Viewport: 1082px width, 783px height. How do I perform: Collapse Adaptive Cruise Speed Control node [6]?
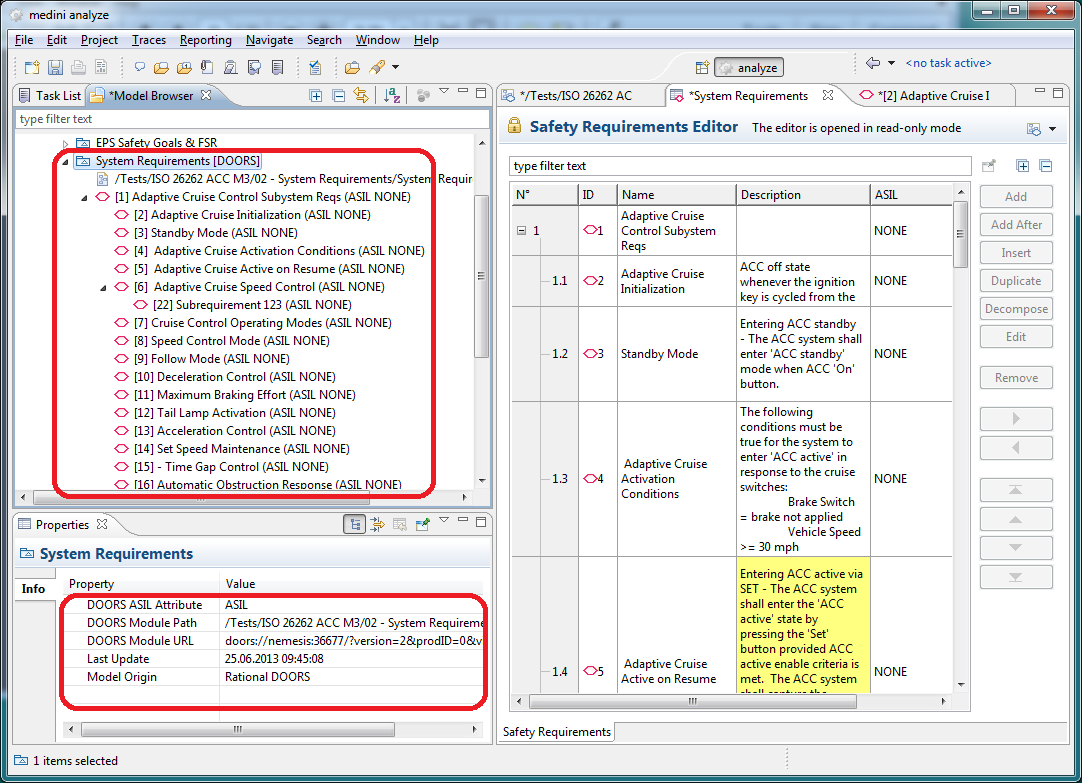point(104,287)
